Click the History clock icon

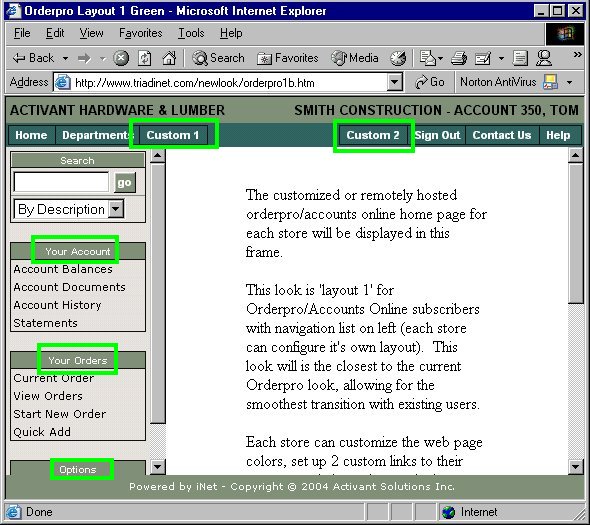(398, 58)
